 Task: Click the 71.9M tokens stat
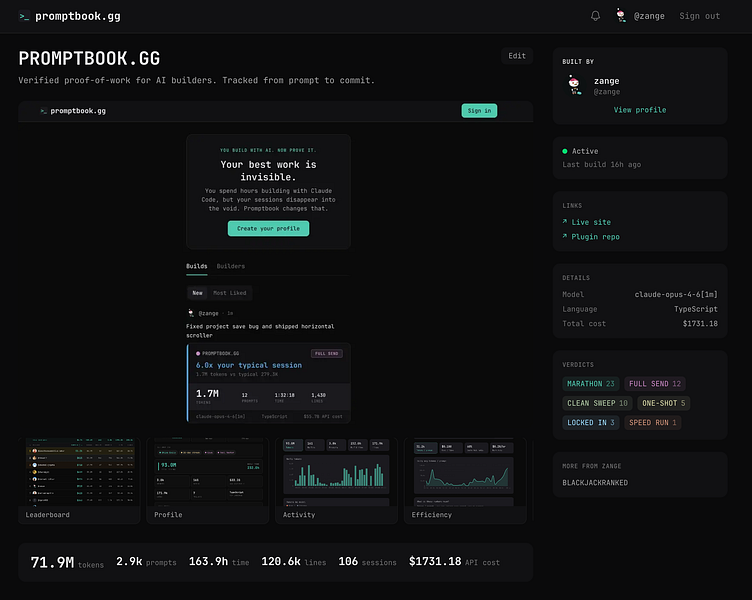[x=67, y=562]
